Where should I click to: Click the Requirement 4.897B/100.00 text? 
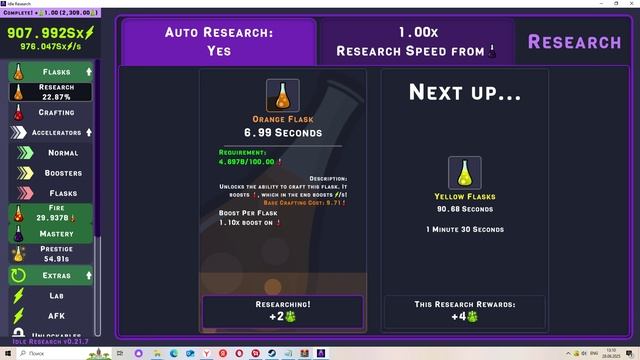click(x=250, y=157)
